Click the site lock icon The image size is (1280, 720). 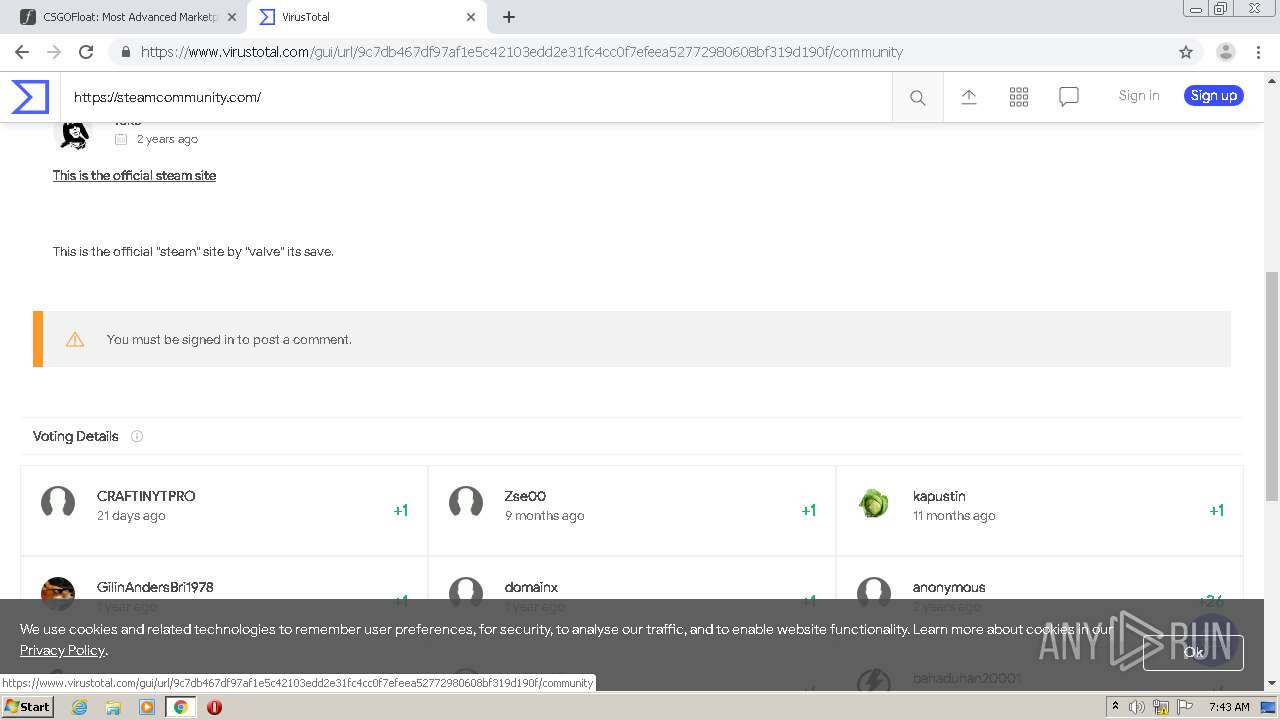(x=125, y=52)
